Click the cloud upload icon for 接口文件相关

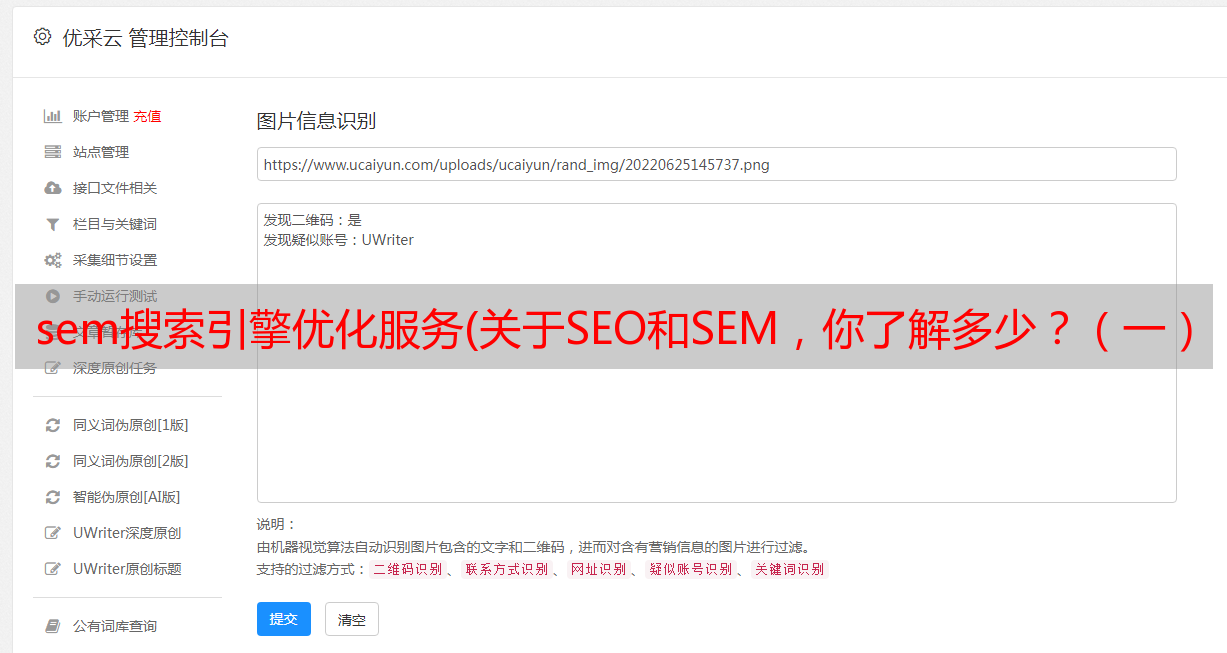(53, 188)
